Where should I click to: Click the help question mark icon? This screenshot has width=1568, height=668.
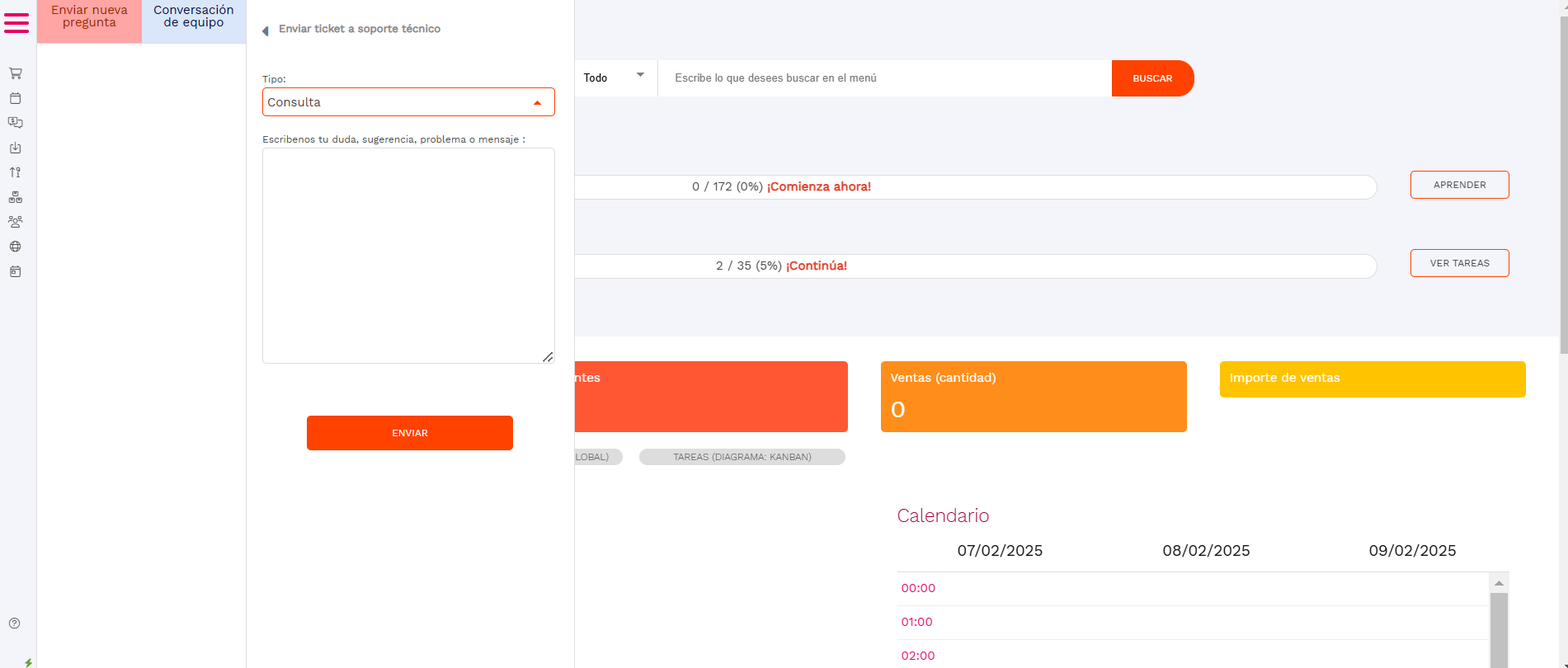click(14, 623)
